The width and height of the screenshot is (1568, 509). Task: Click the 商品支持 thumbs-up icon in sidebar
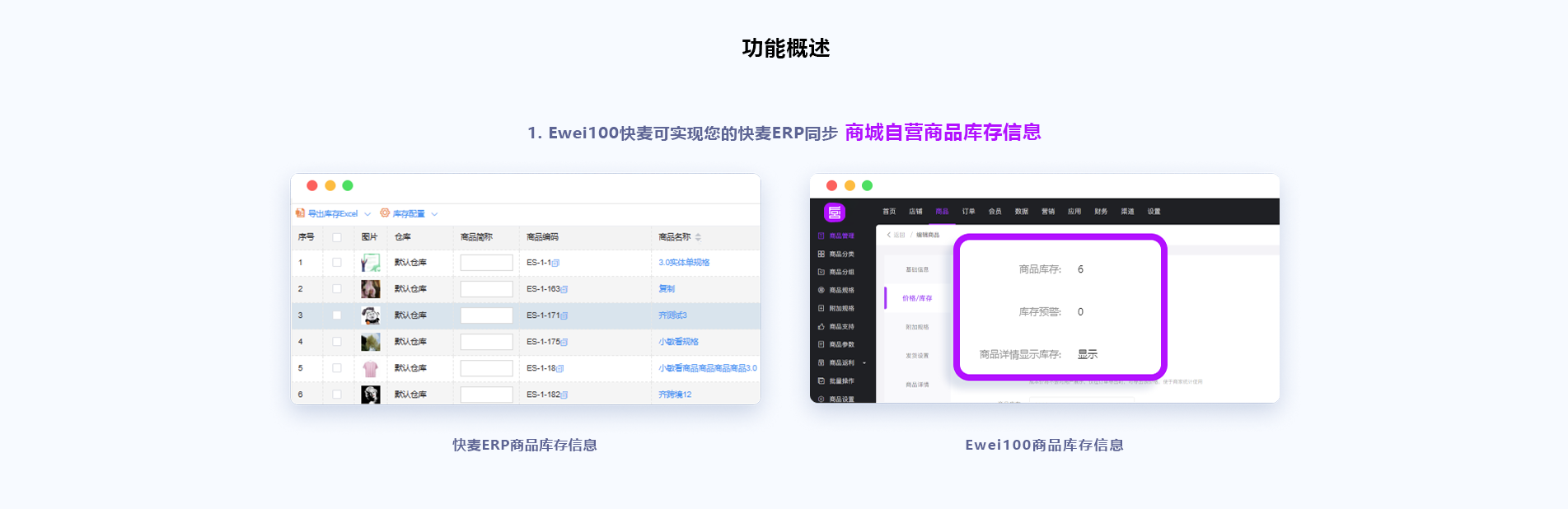821,327
